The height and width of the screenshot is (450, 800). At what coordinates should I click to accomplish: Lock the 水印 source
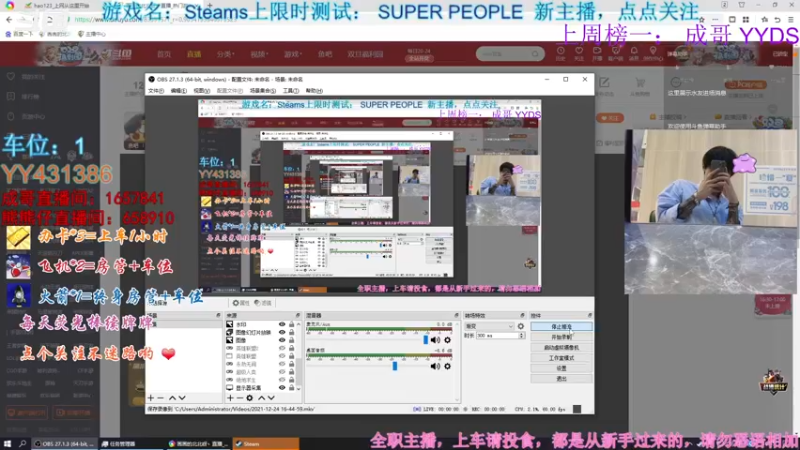point(291,324)
